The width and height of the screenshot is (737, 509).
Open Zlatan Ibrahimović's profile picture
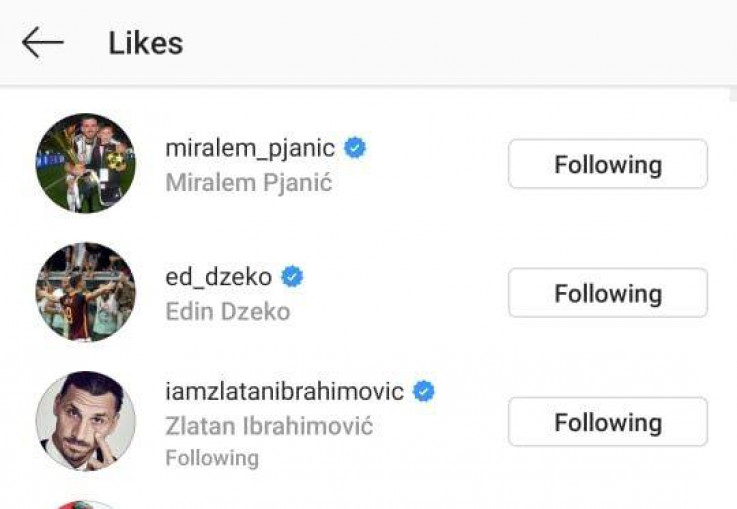[85, 420]
